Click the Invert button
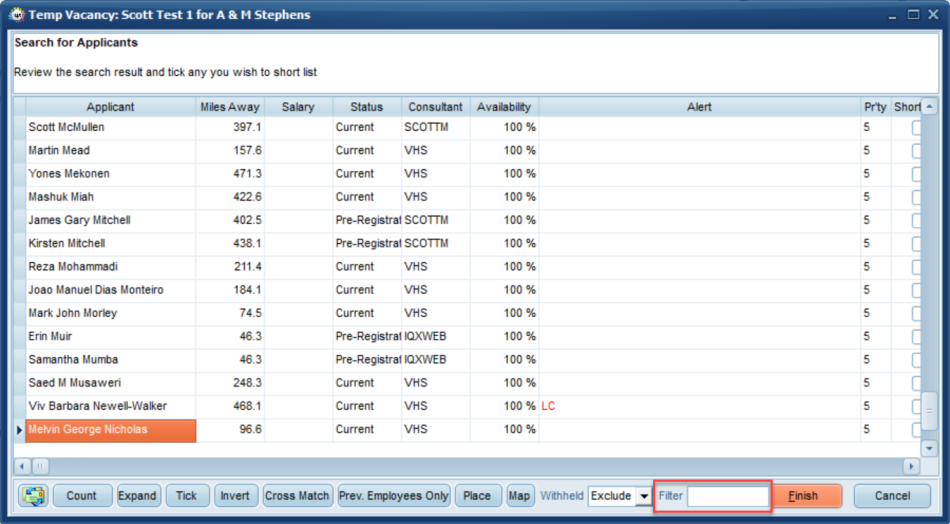Viewport: 950px width, 524px height. point(235,496)
